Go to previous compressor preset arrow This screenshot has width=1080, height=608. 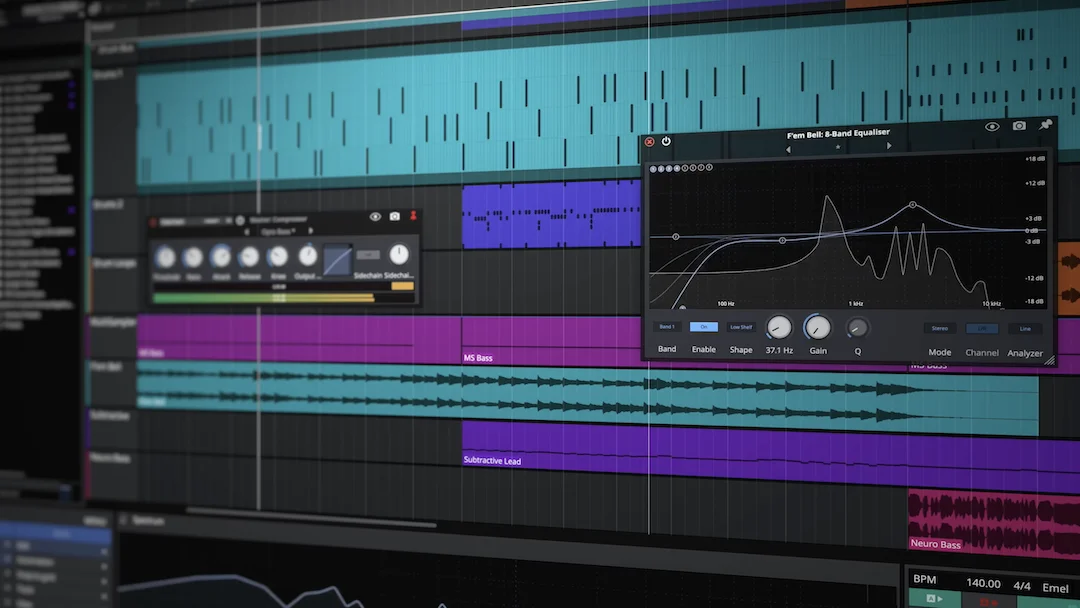point(247,232)
